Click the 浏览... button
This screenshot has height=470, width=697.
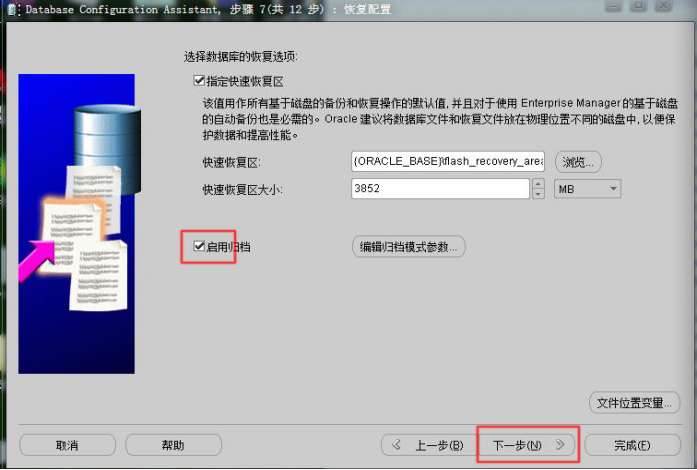point(578,162)
